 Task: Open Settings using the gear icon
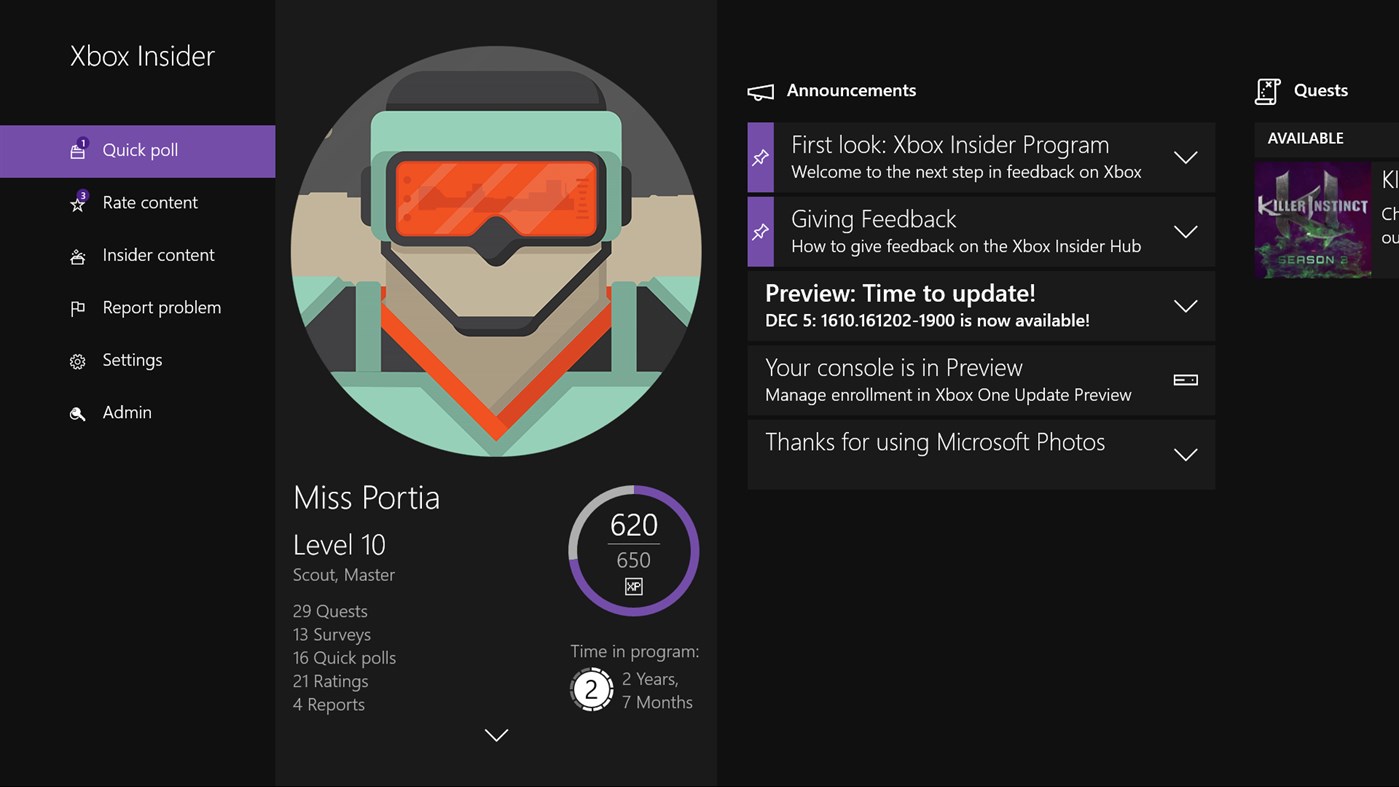(x=79, y=359)
